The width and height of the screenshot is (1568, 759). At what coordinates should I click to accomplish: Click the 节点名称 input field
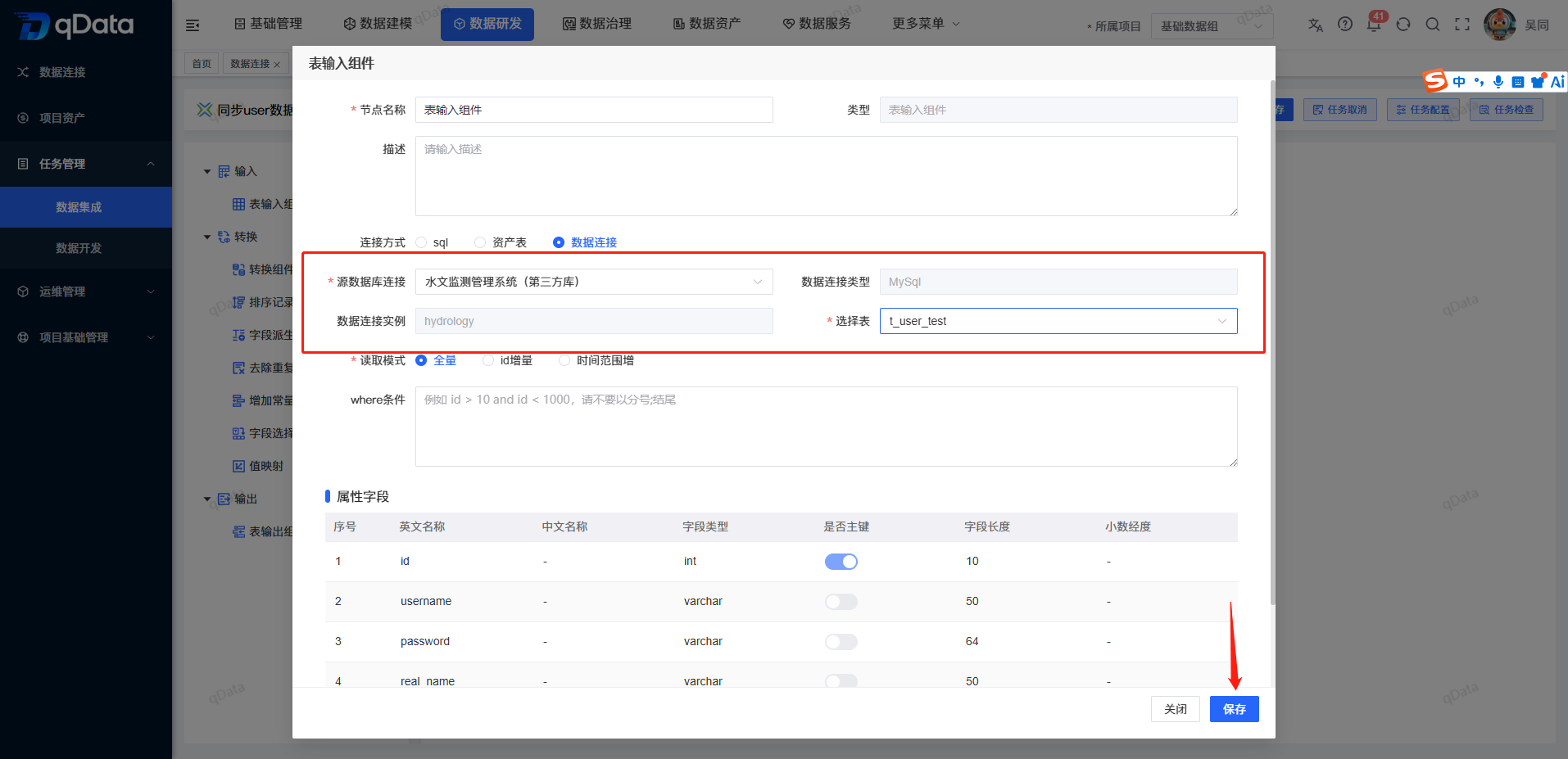tap(594, 110)
